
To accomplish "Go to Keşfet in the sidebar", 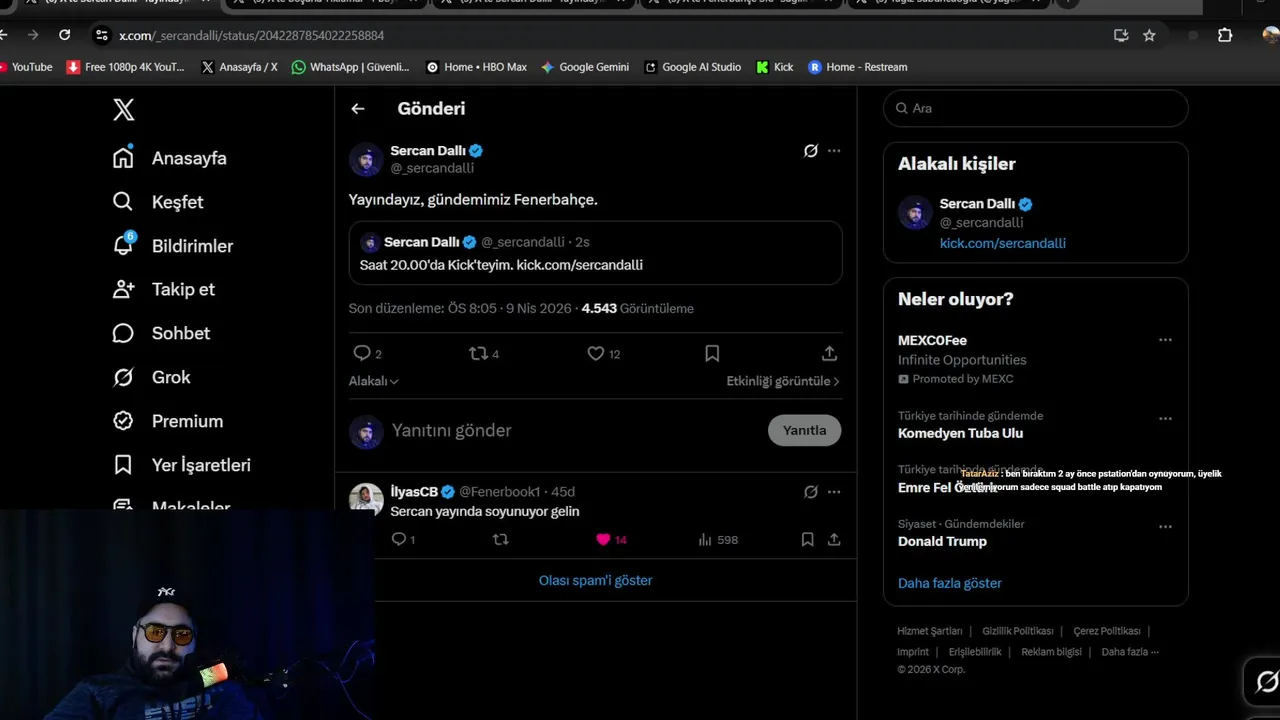I will tap(177, 202).
